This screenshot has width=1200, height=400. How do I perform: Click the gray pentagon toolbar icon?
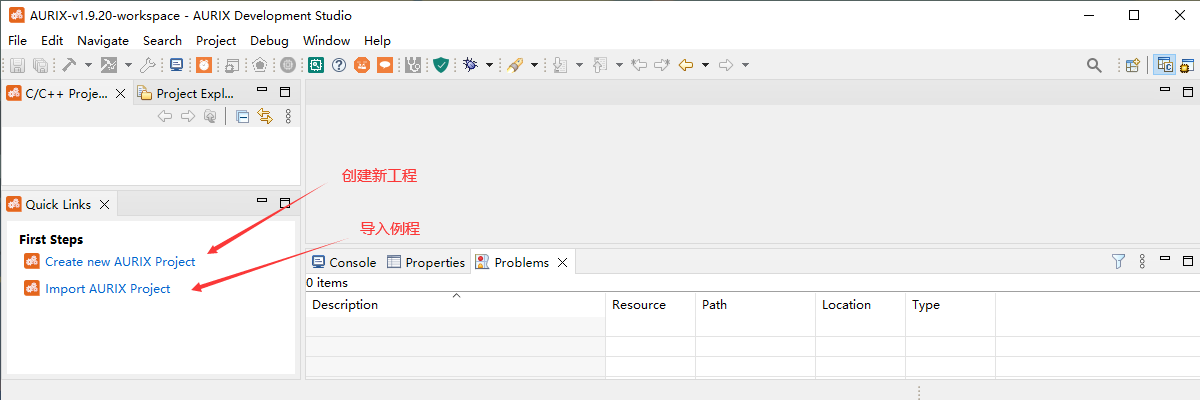pos(260,65)
